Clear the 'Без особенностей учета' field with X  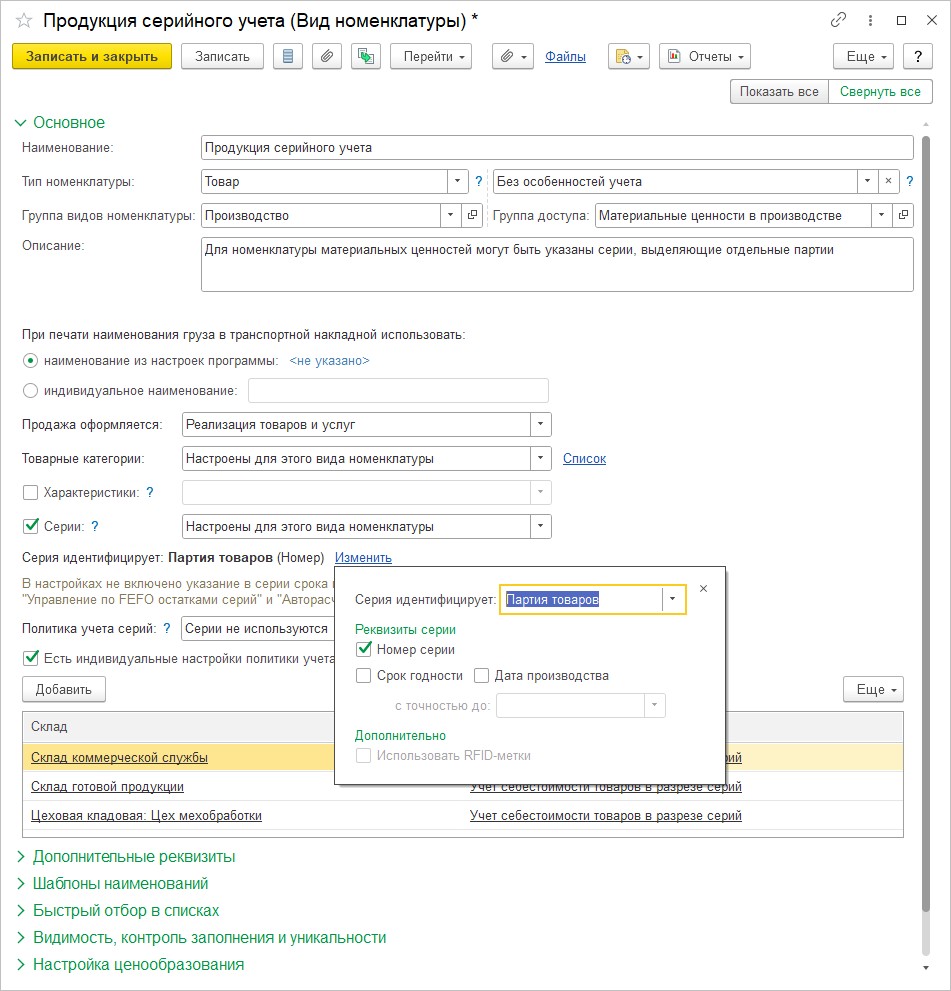(x=887, y=182)
